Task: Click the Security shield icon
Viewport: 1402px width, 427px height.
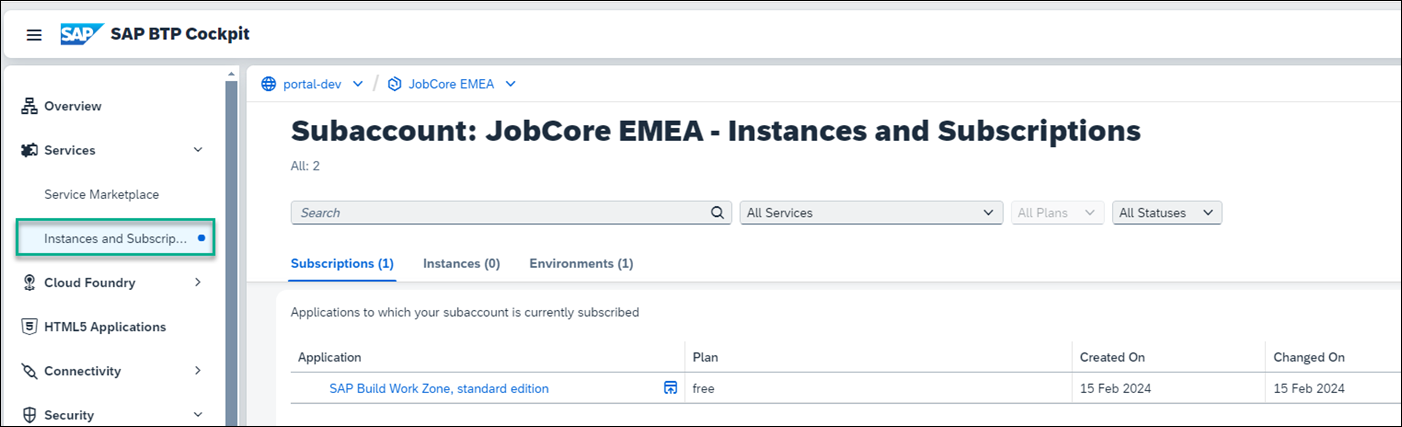Action: click(x=30, y=415)
